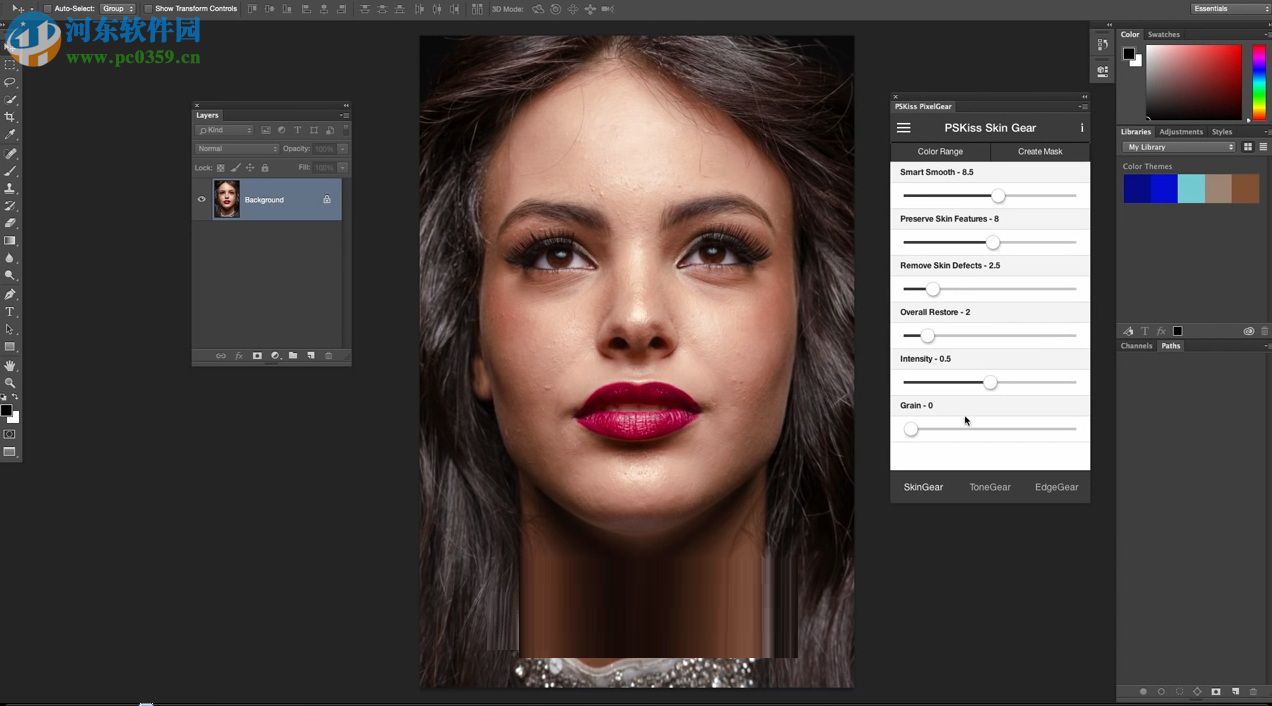This screenshot has width=1272, height=706.
Task: Enable Show Transform Controls checkbox
Action: tap(148, 9)
